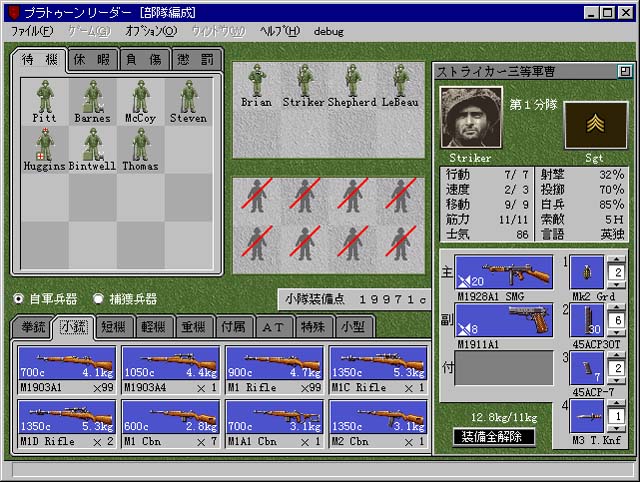Click the 装備全解除 button

[x=493, y=437]
